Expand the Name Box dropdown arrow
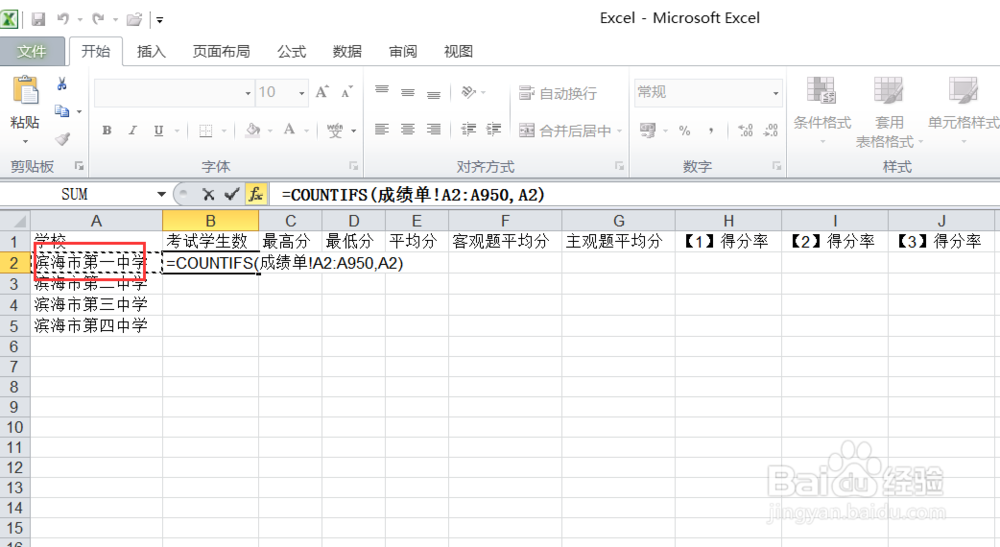 pos(161,194)
